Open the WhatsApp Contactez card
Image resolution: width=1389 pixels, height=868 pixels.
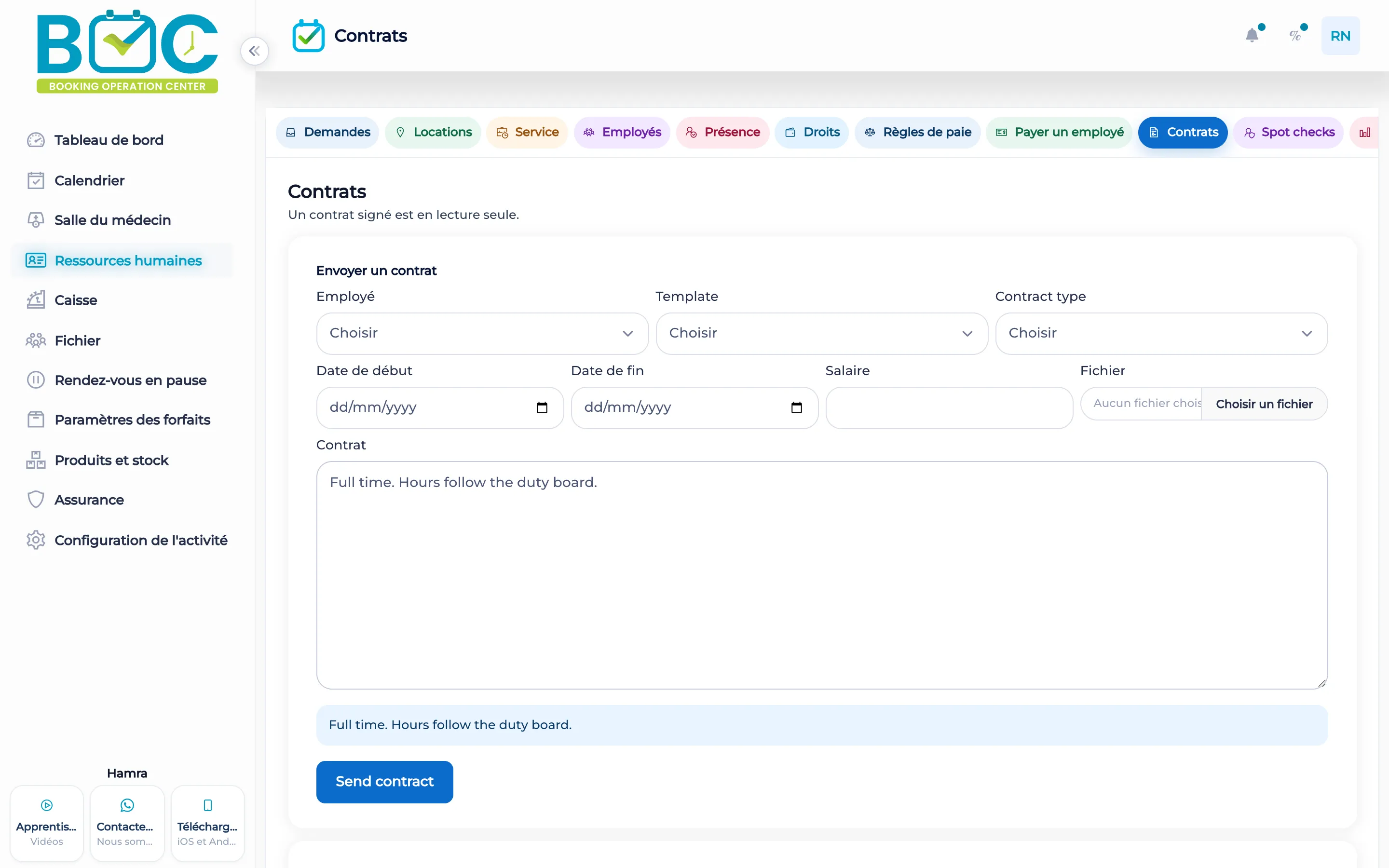[127, 823]
